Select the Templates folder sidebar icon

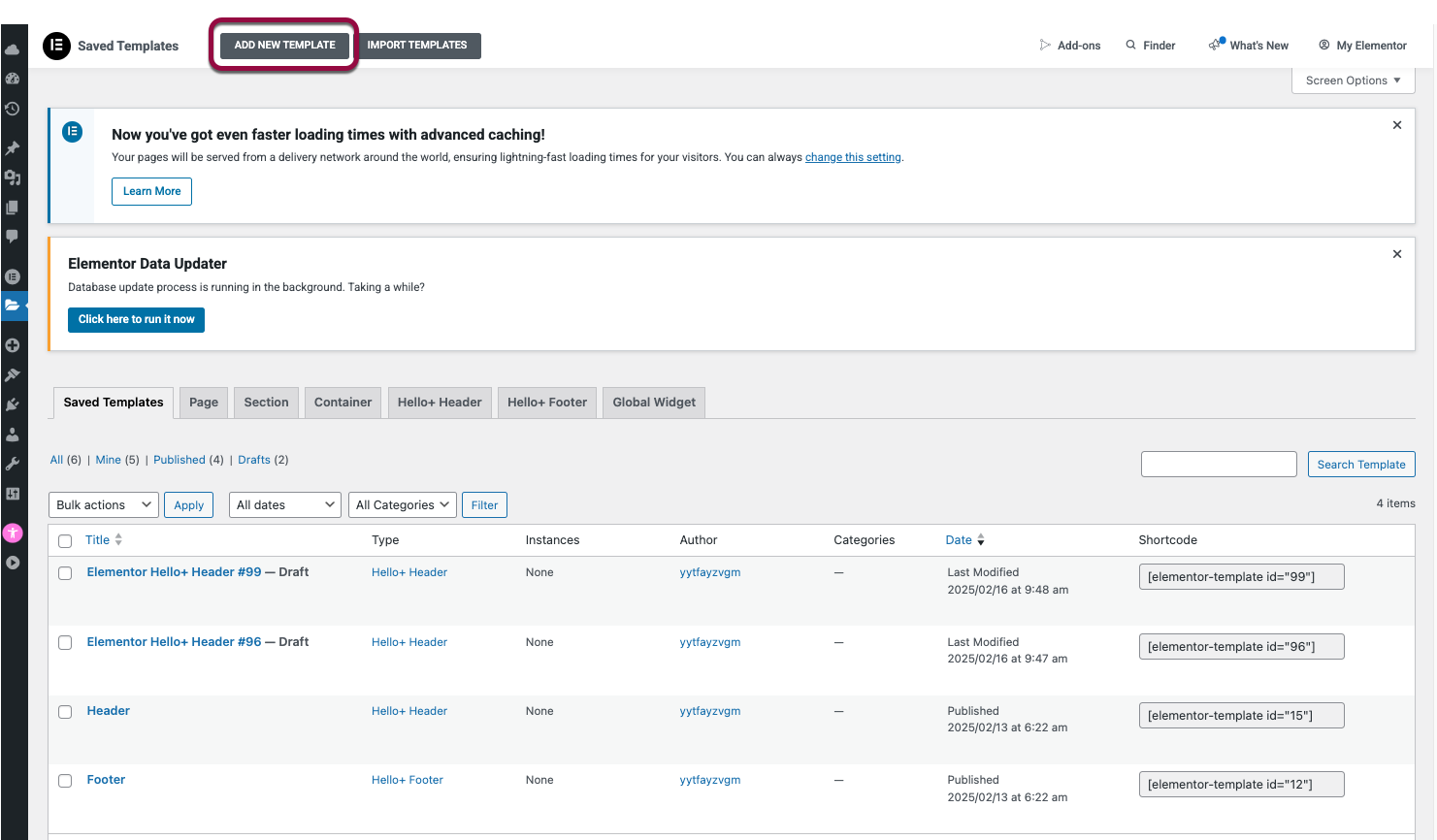pyautogui.click(x=13, y=306)
